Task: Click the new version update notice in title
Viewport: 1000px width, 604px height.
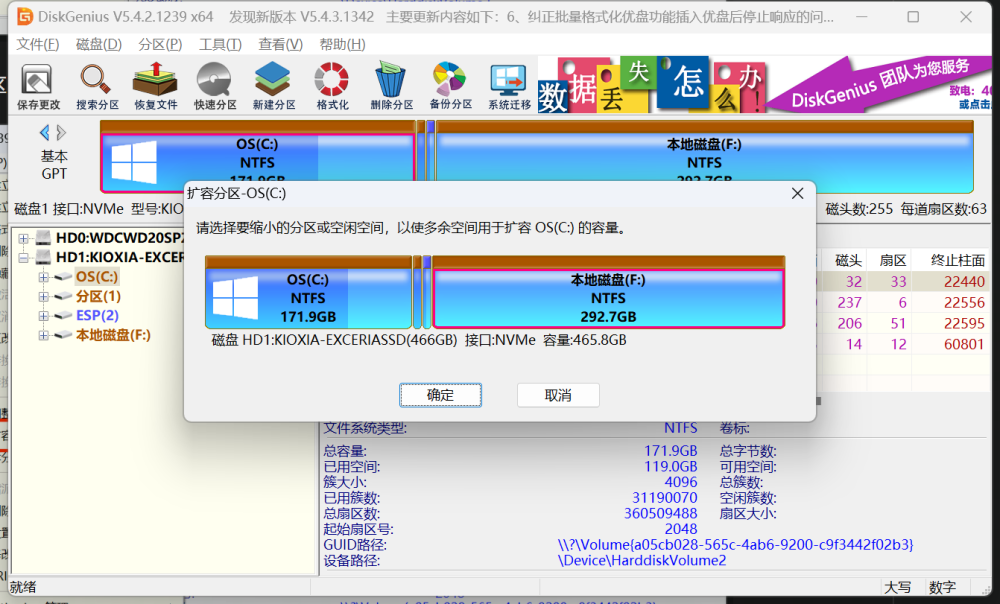Action: click(531, 17)
